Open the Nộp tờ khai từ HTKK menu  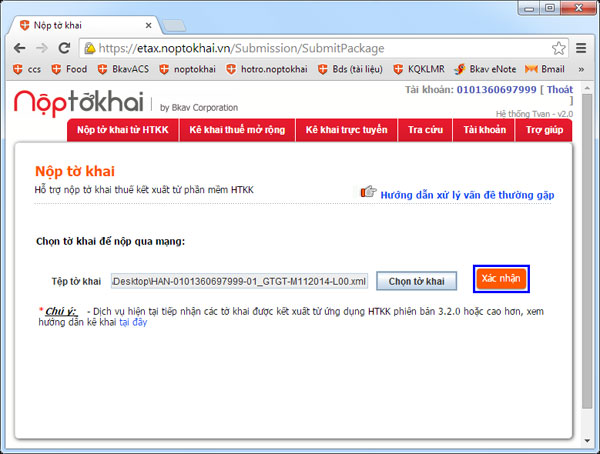coord(123,130)
